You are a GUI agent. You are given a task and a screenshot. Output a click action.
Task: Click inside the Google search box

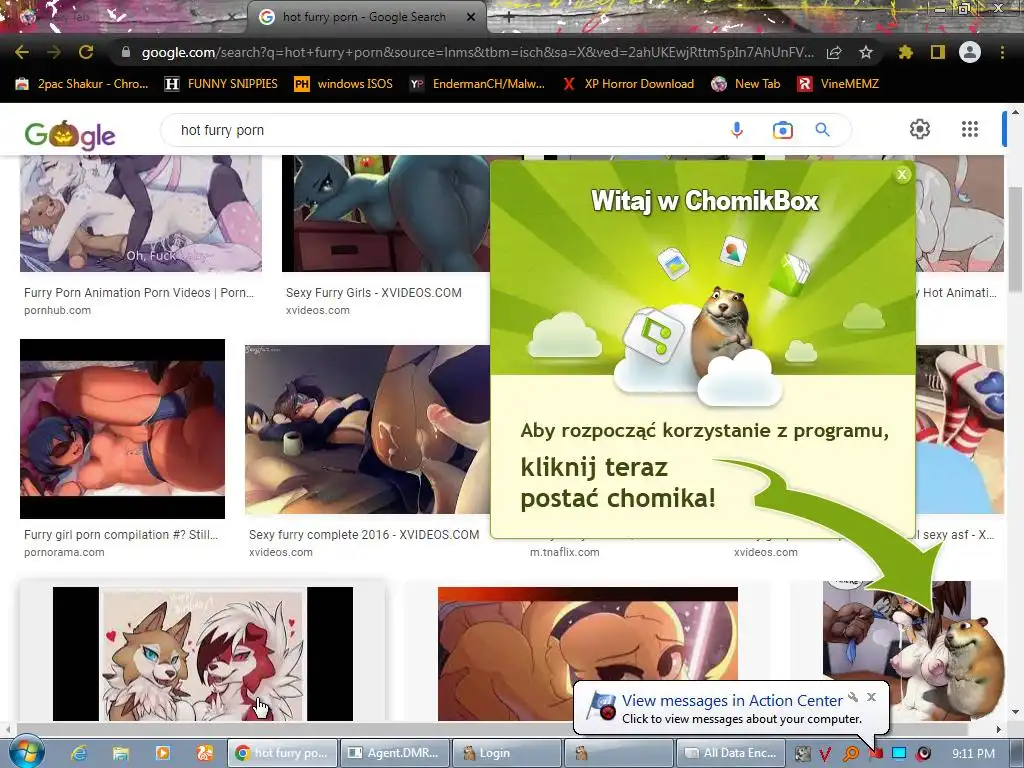[x=444, y=130]
